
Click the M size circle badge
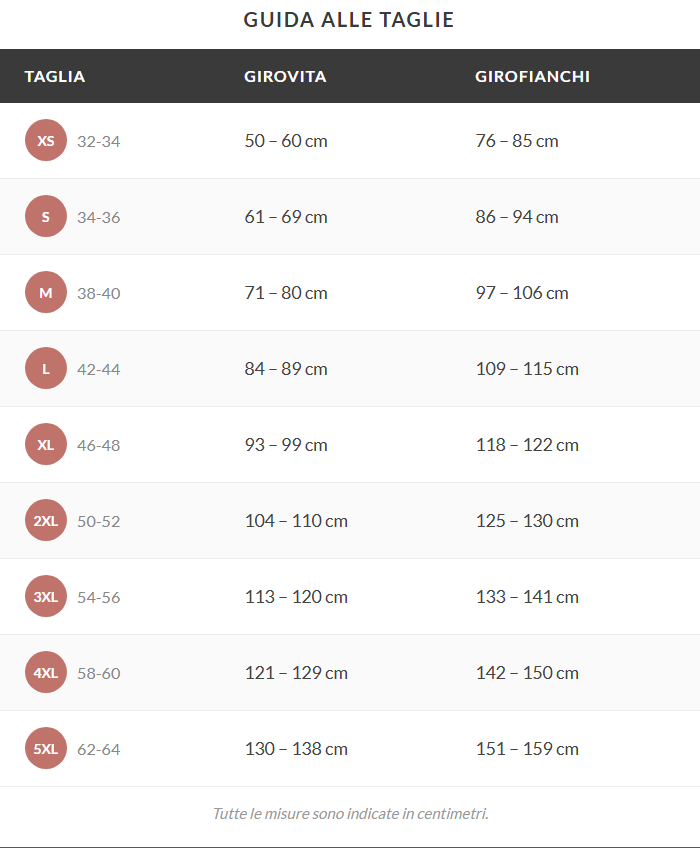click(x=46, y=292)
